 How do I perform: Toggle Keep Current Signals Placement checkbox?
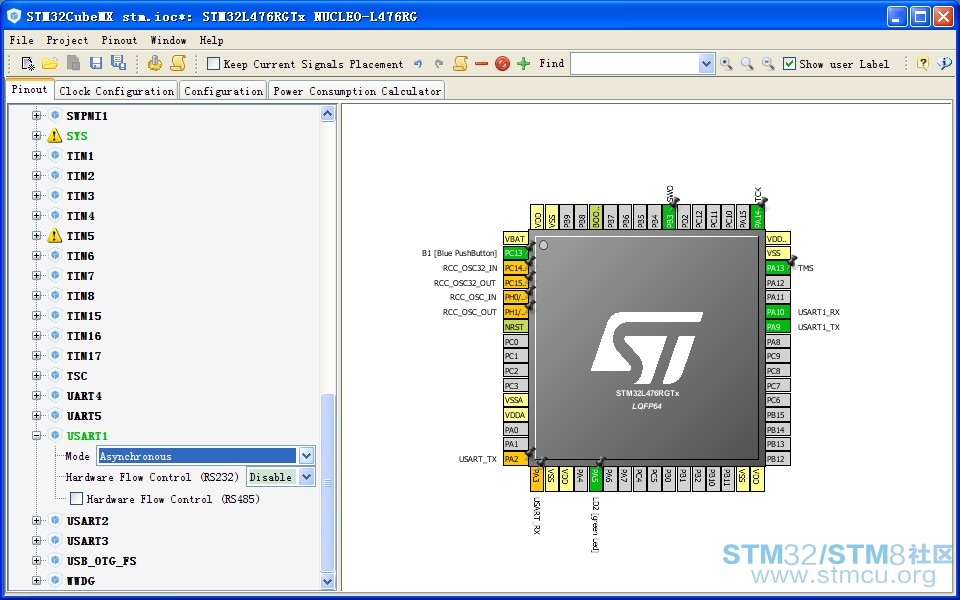[x=213, y=64]
